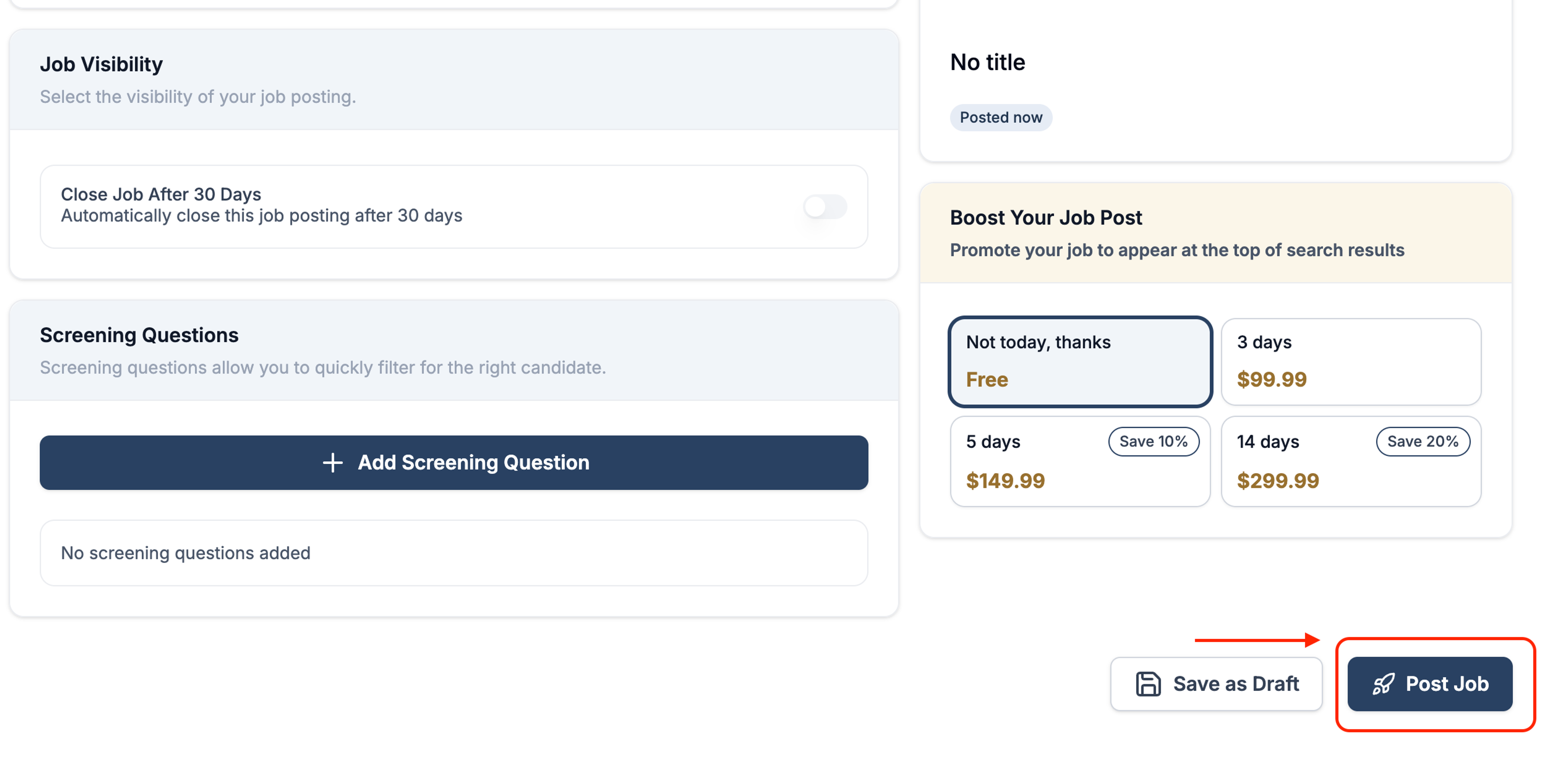The image size is (1541, 784).
Task: Click the No title preview heading
Action: (987, 62)
